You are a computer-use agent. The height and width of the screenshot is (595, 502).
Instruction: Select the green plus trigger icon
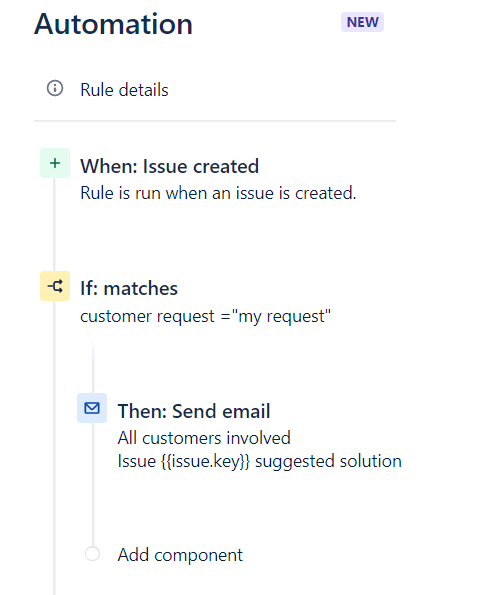point(55,163)
